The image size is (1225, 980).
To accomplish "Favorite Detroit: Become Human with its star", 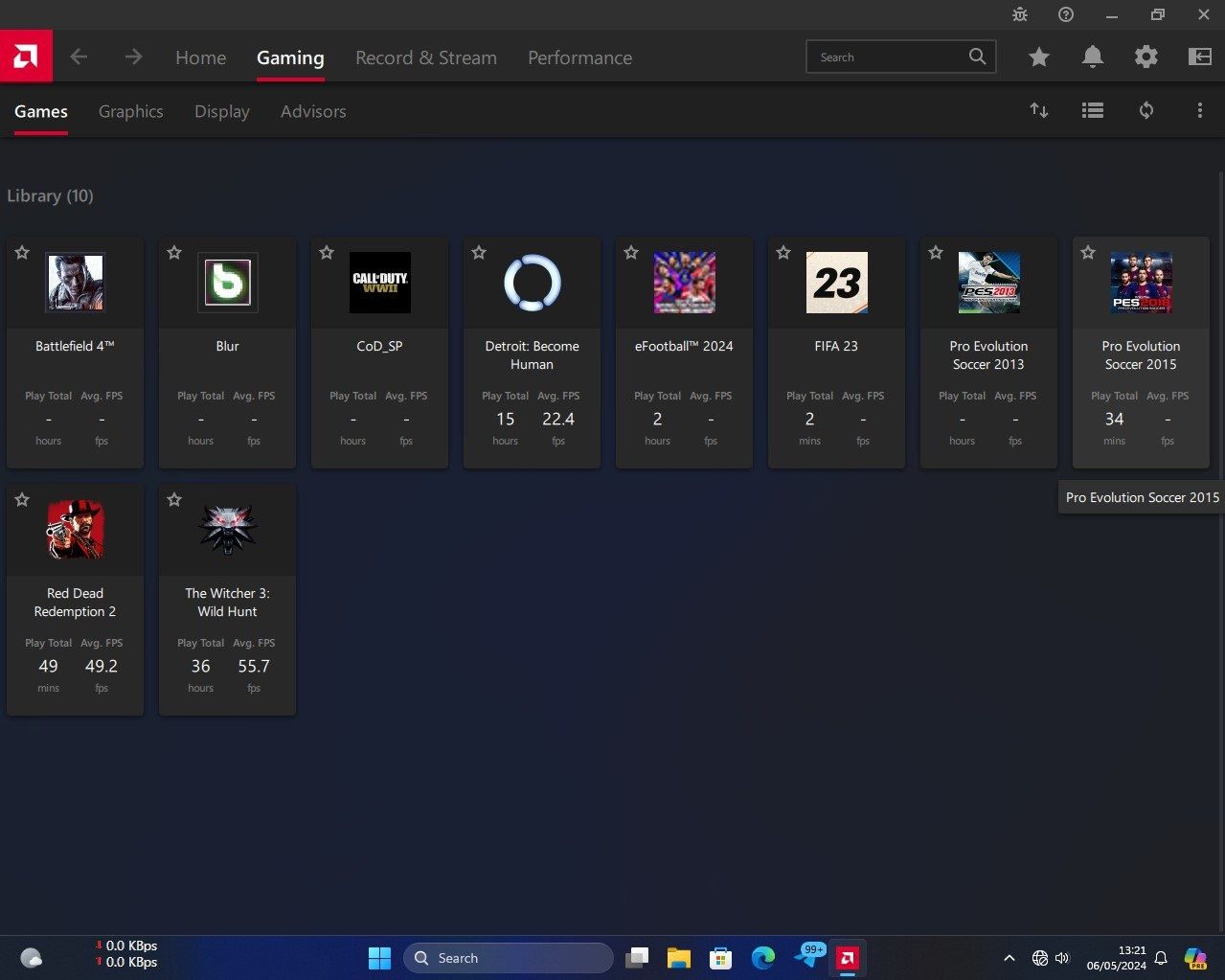I will [x=479, y=253].
